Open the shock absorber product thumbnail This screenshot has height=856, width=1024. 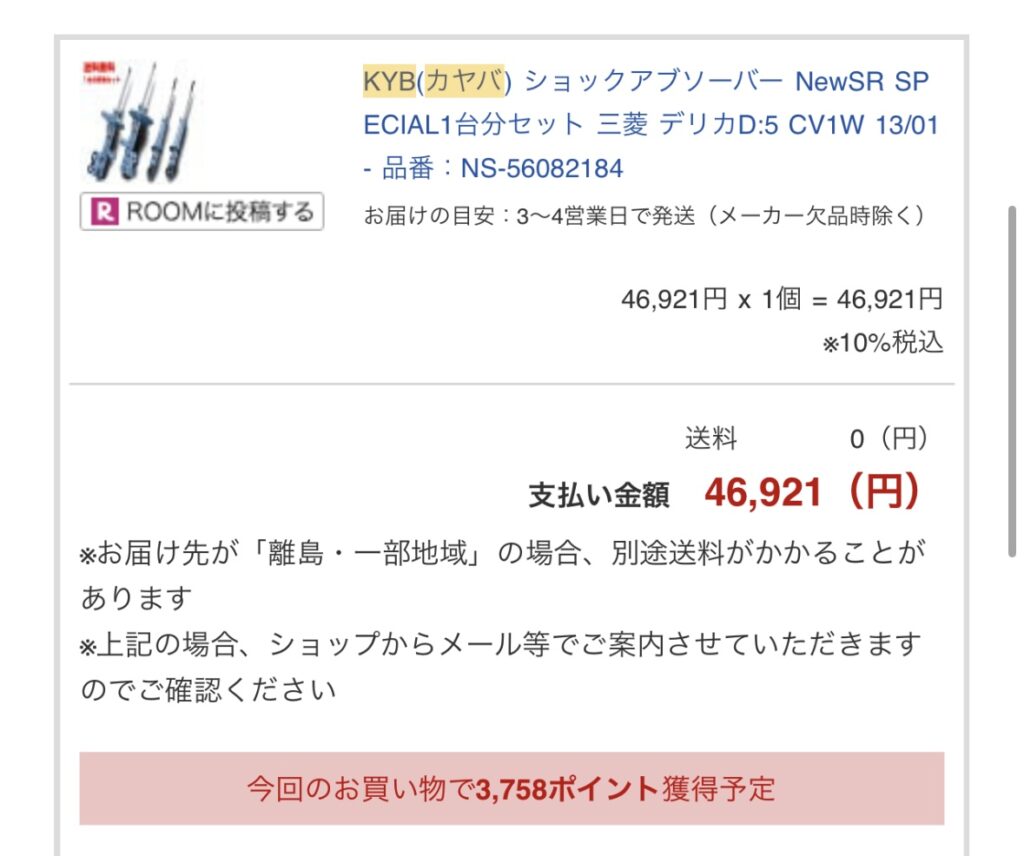140,121
